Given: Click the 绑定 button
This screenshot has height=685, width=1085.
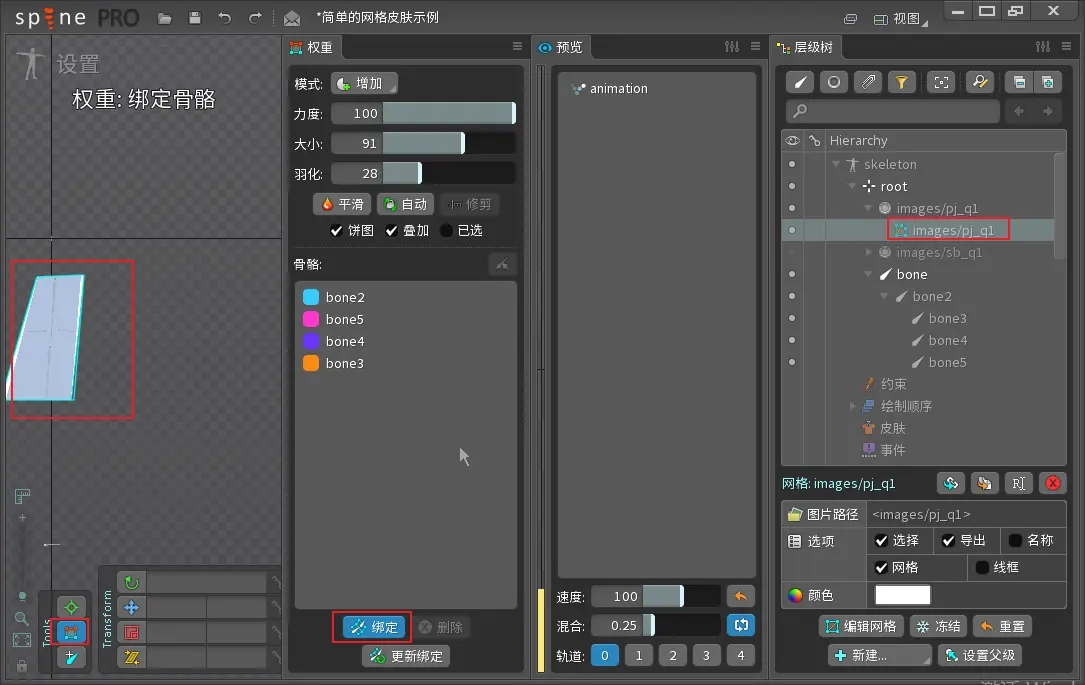Looking at the screenshot, I should pyautogui.click(x=374, y=627).
